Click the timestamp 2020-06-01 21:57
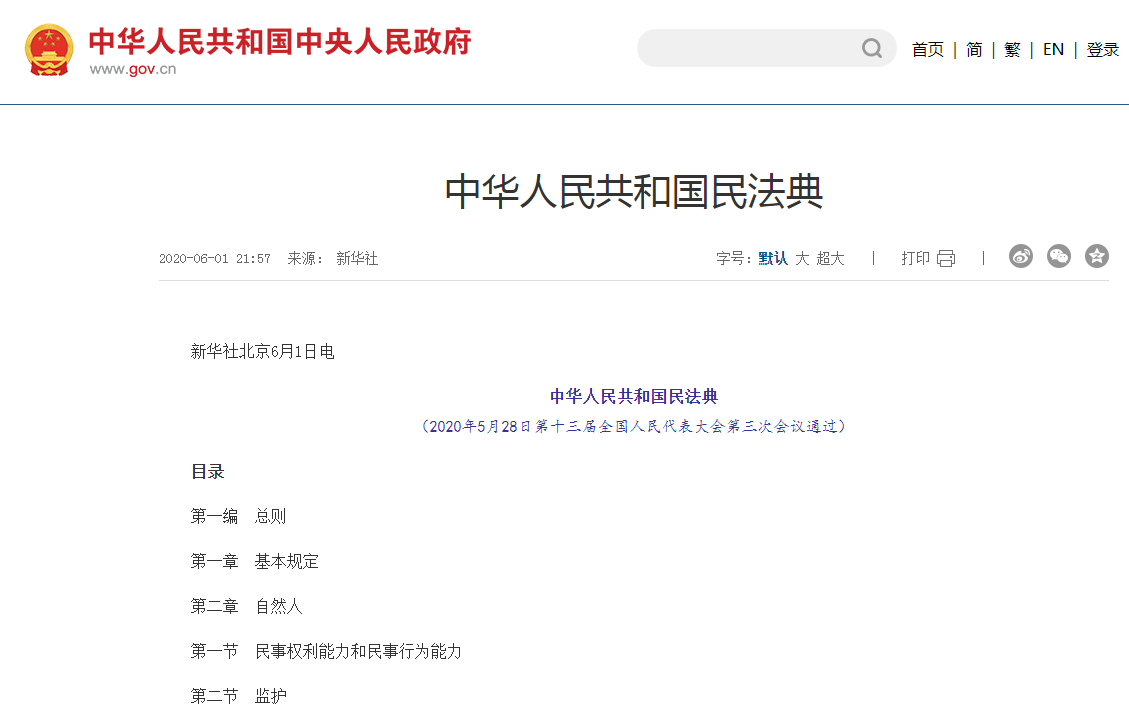 (215, 259)
